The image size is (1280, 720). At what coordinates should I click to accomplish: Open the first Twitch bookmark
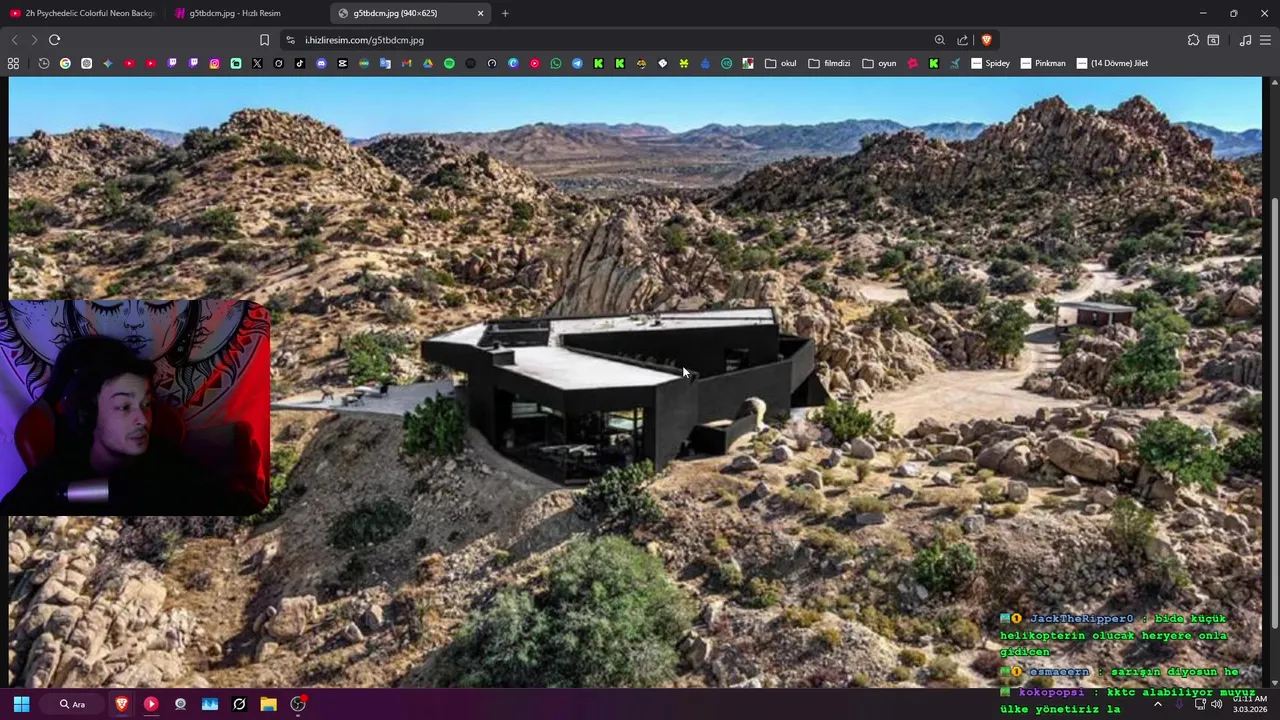pyautogui.click(x=172, y=63)
